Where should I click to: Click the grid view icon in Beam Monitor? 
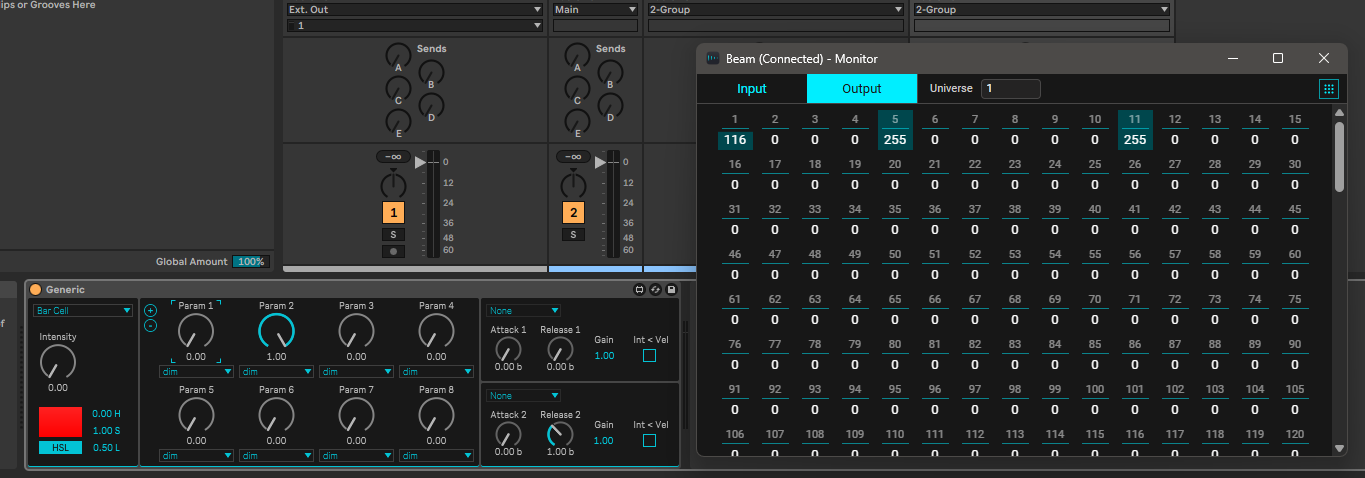click(1328, 89)
